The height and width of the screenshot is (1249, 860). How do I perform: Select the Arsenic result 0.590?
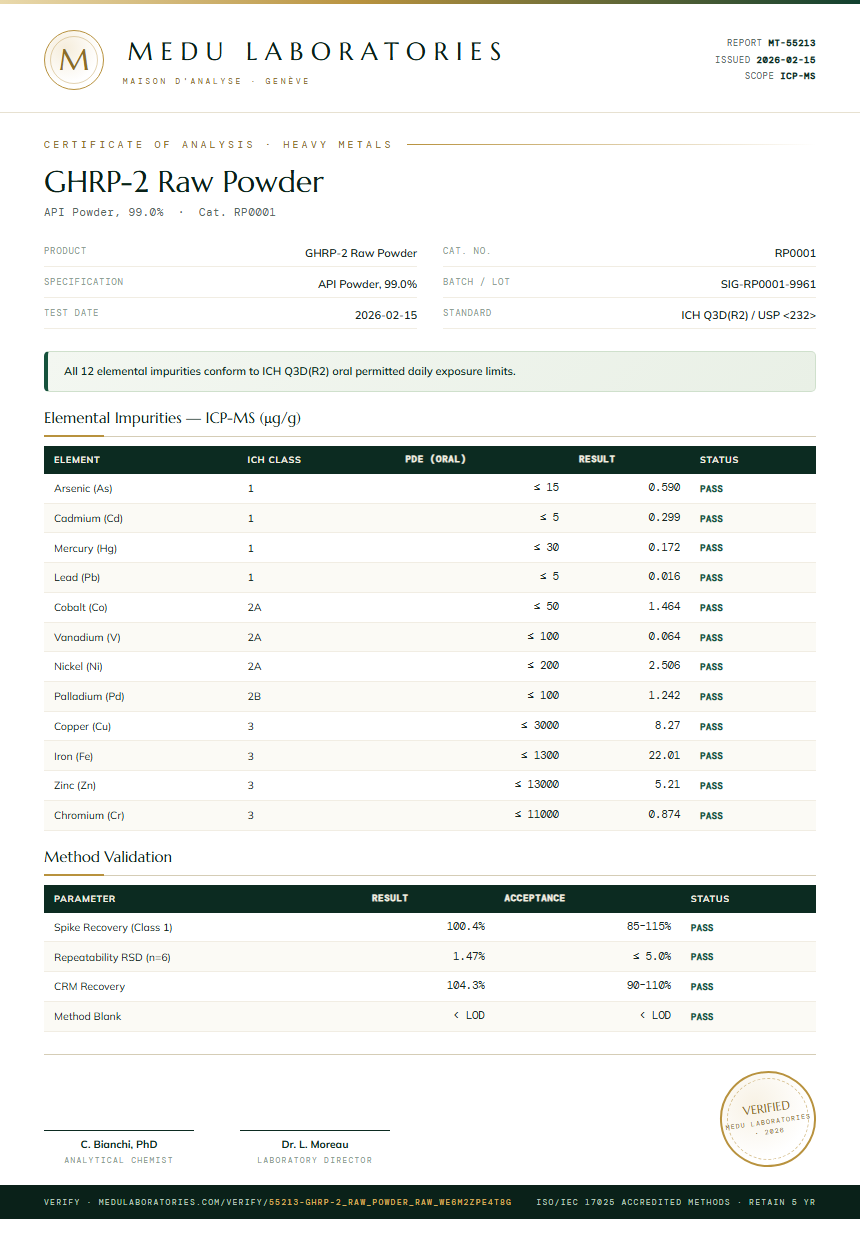[664, 488]
